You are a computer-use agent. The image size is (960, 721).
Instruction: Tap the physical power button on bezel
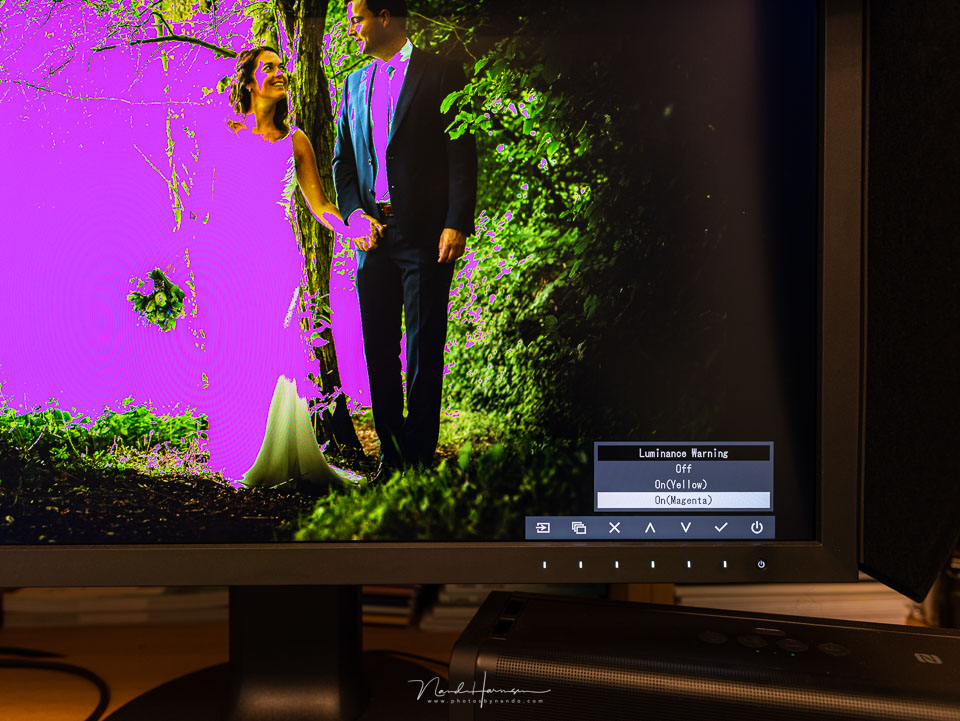pyautogui.click(x=761, y=564)
